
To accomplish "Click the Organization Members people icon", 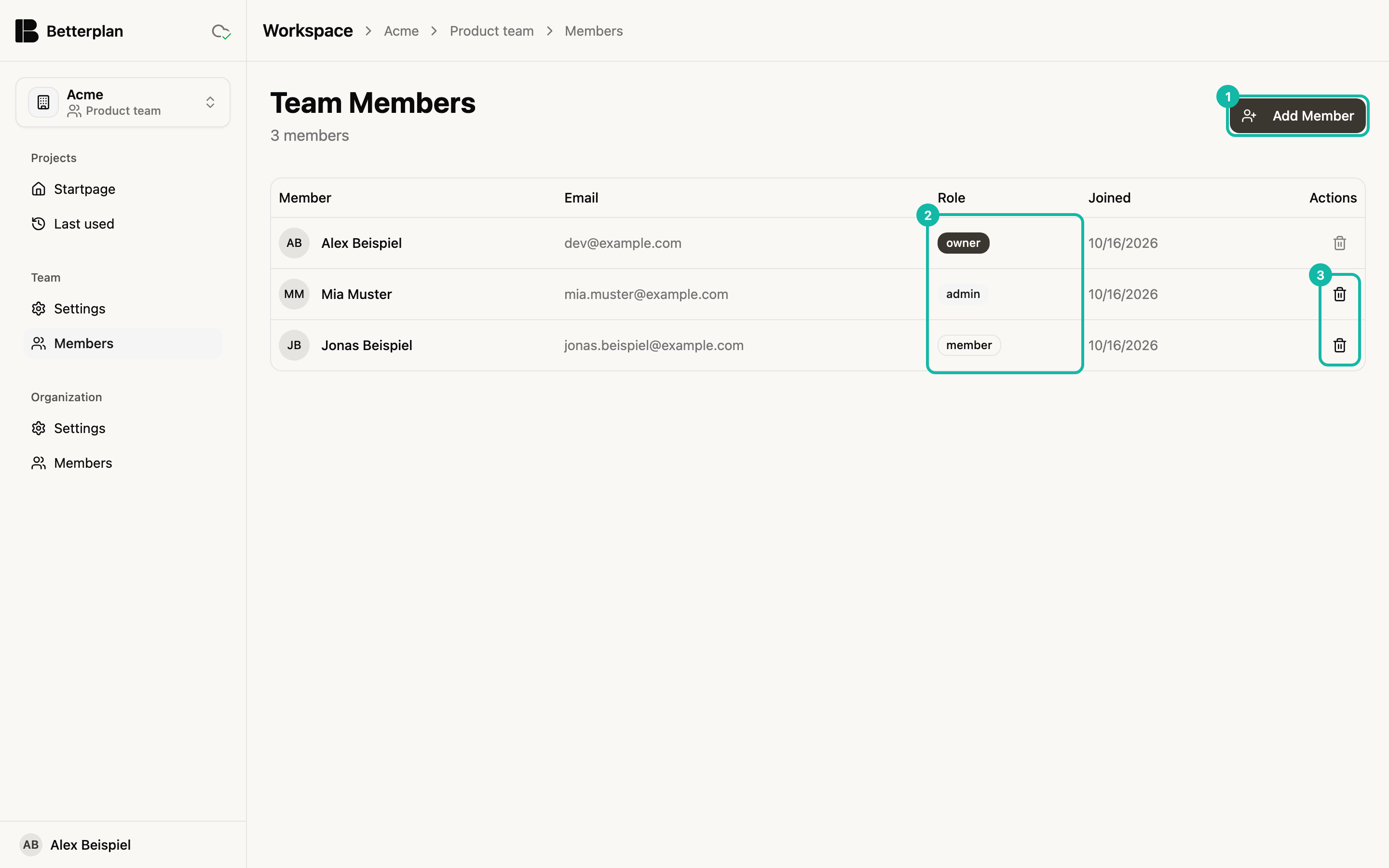I will point(39,463).
